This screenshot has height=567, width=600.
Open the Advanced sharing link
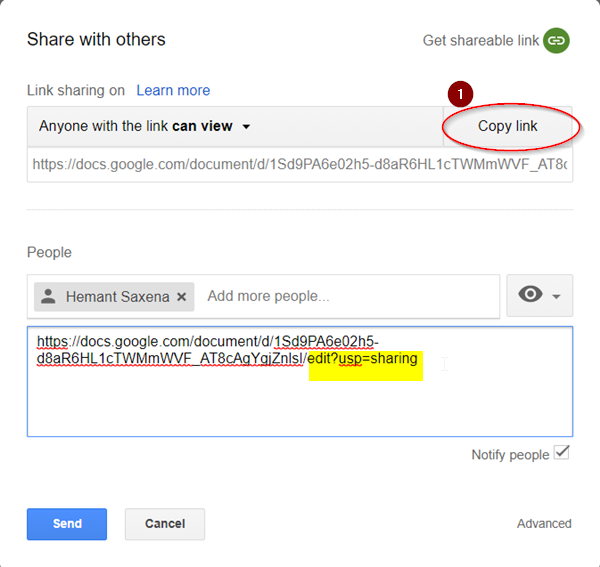[544, 524]
